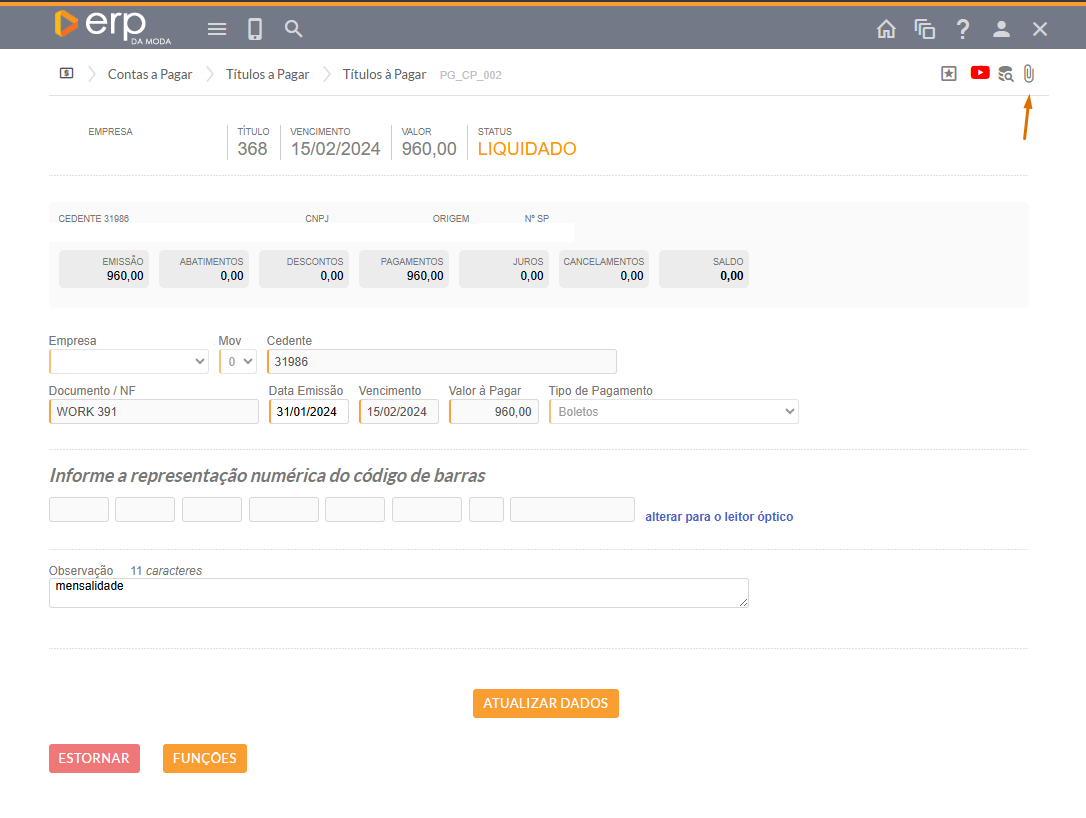This screenshot has width=1086, height=818.
Task: Click the attachment paperclip icon
Action: coord(1029,73)
